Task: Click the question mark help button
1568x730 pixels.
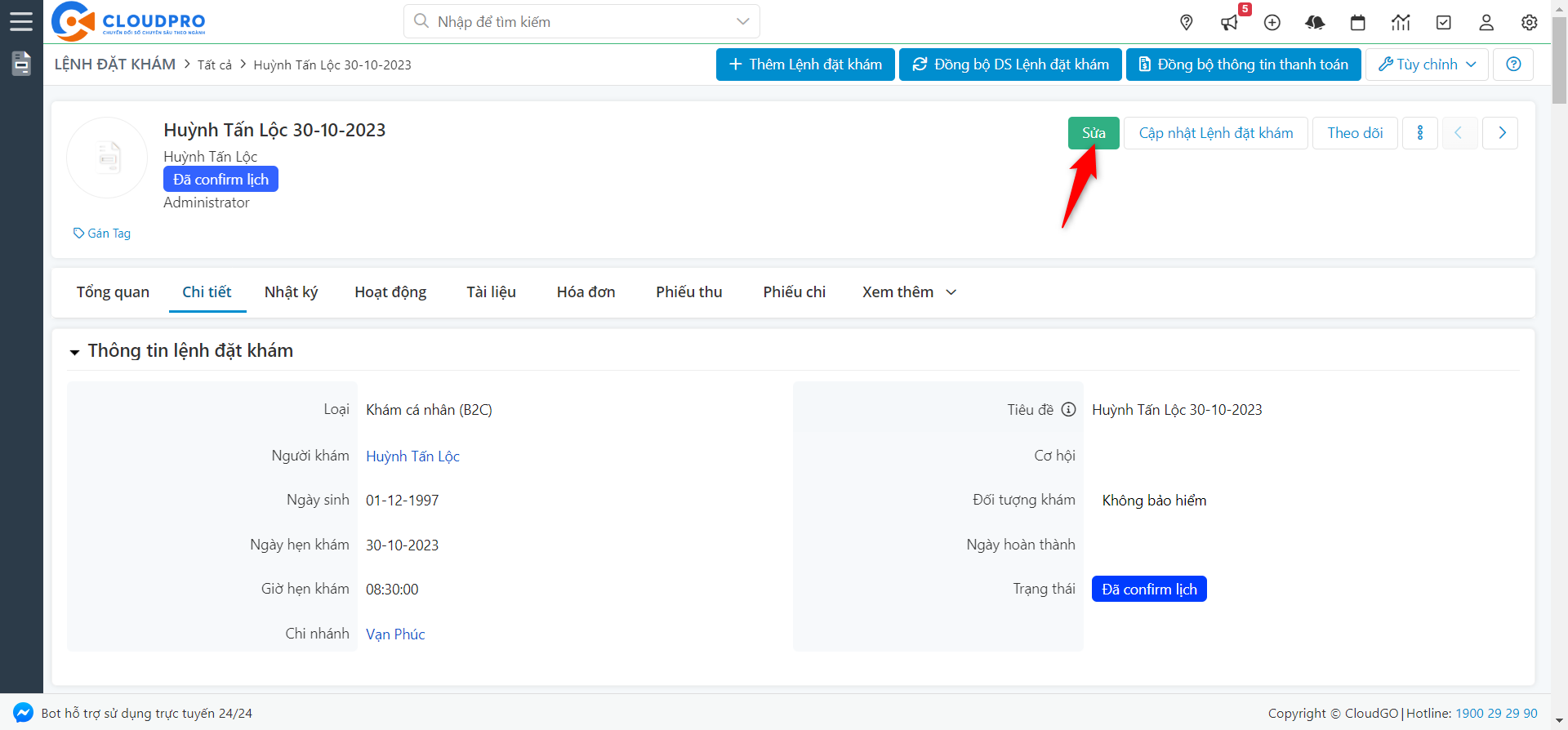Action: click(x=1513, y=65)
